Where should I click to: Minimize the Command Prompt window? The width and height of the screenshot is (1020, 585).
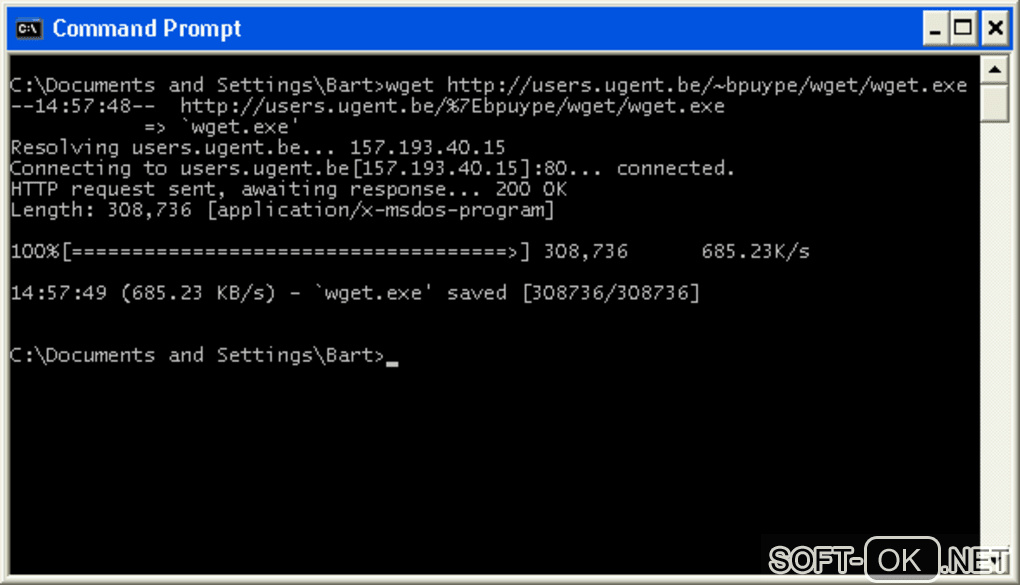point(935,29)
